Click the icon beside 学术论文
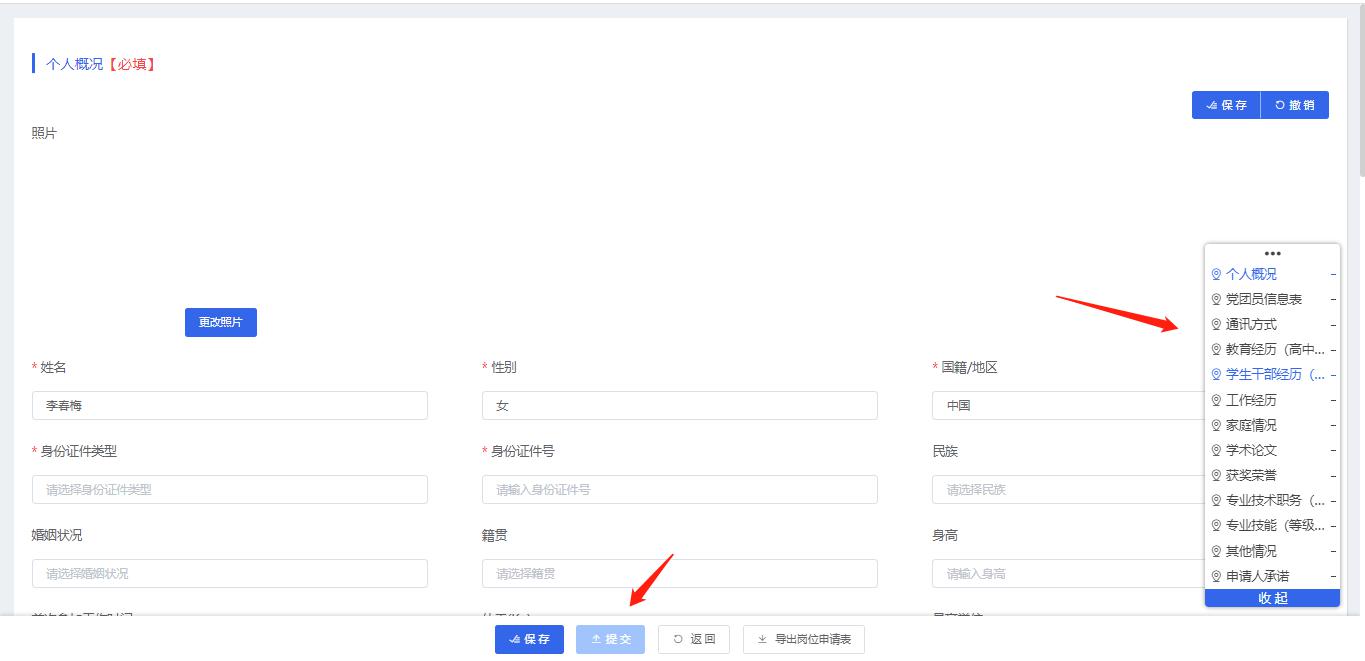This screenshot has height=661, width=1365. click(x=1214, y=450)
